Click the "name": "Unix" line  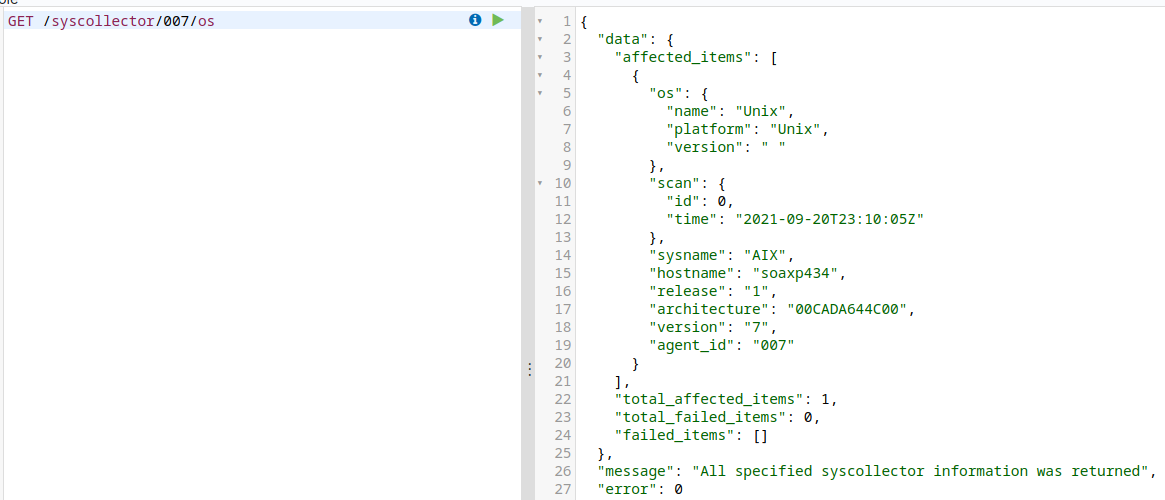pos(731,111)
